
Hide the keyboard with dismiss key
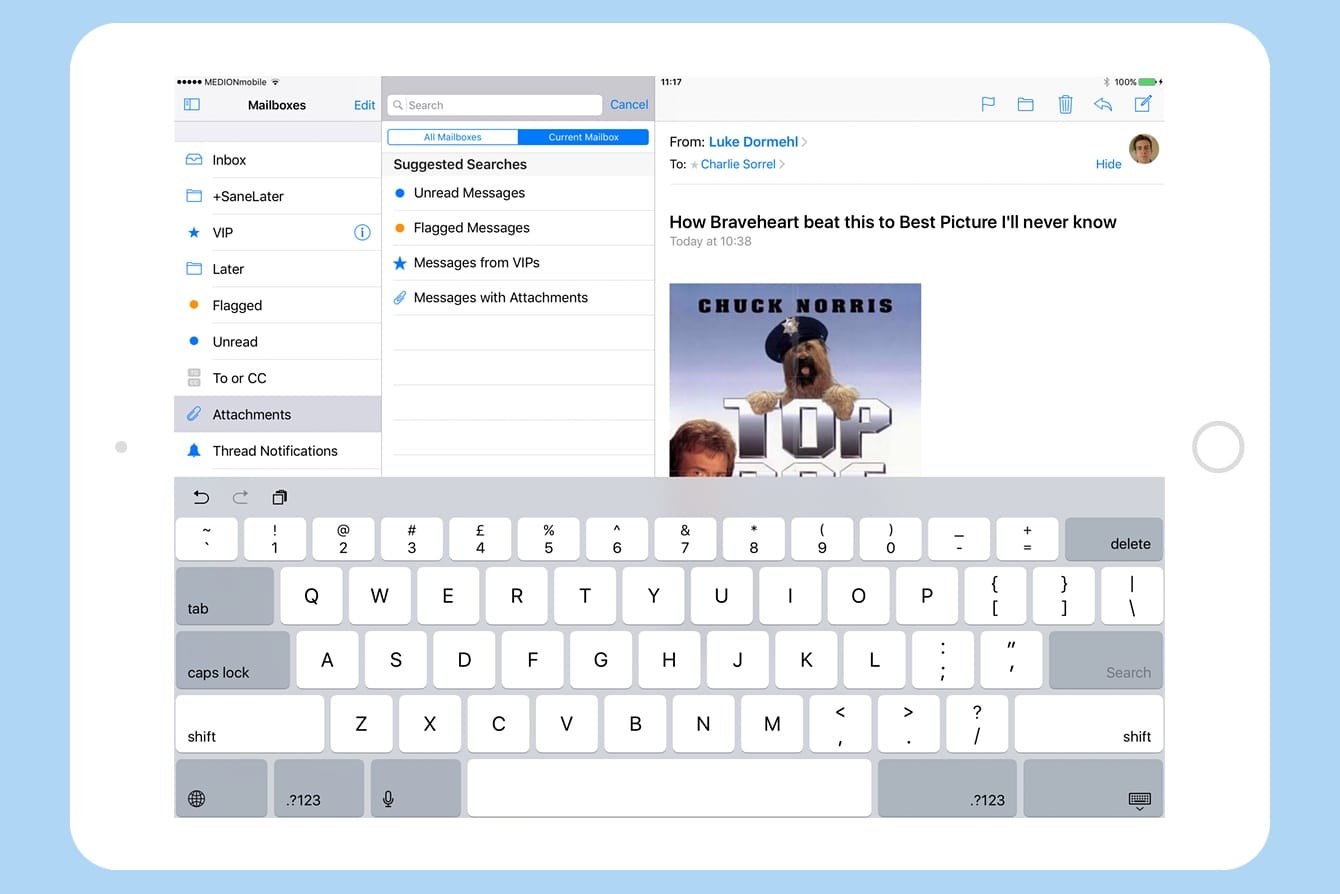pos(1139,799)
